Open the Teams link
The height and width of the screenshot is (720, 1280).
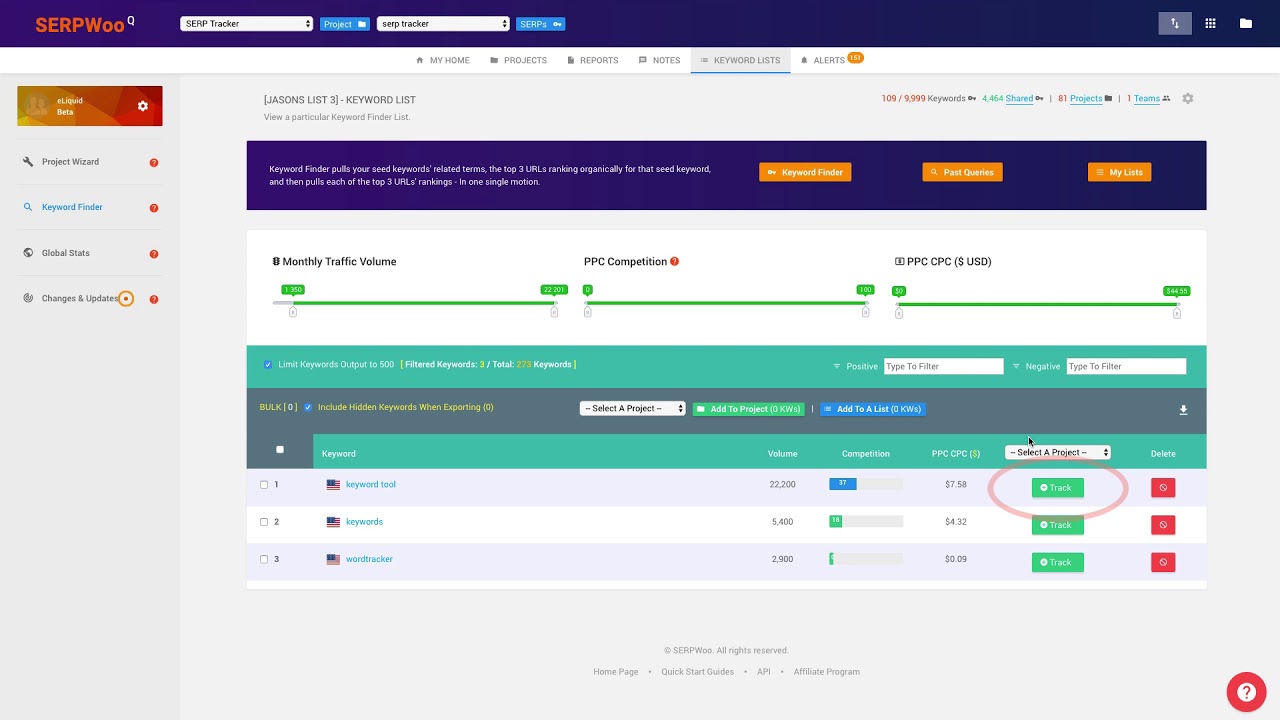(x=1146, y=99)
